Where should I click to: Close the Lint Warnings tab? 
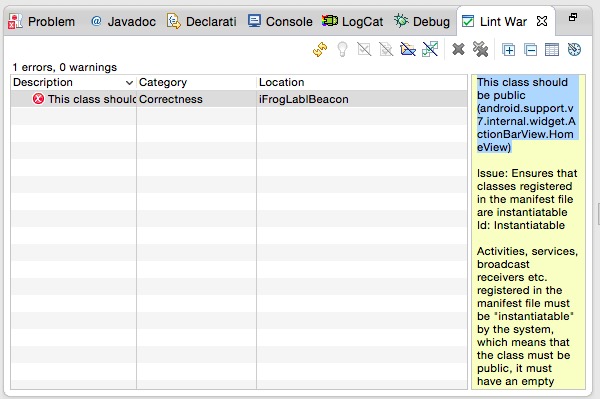[x=542, y=21]
